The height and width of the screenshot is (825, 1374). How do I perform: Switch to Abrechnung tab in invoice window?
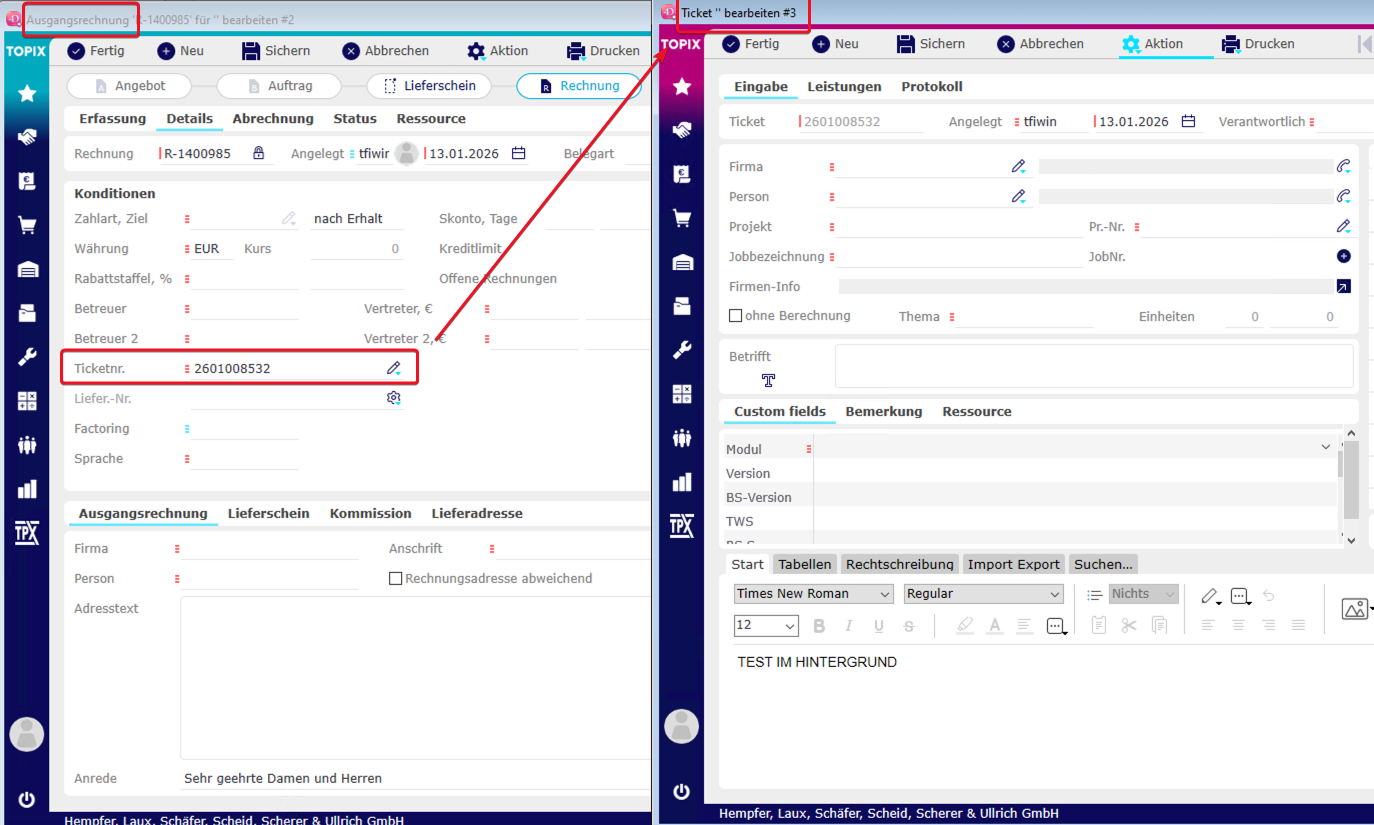click(273, 119)
